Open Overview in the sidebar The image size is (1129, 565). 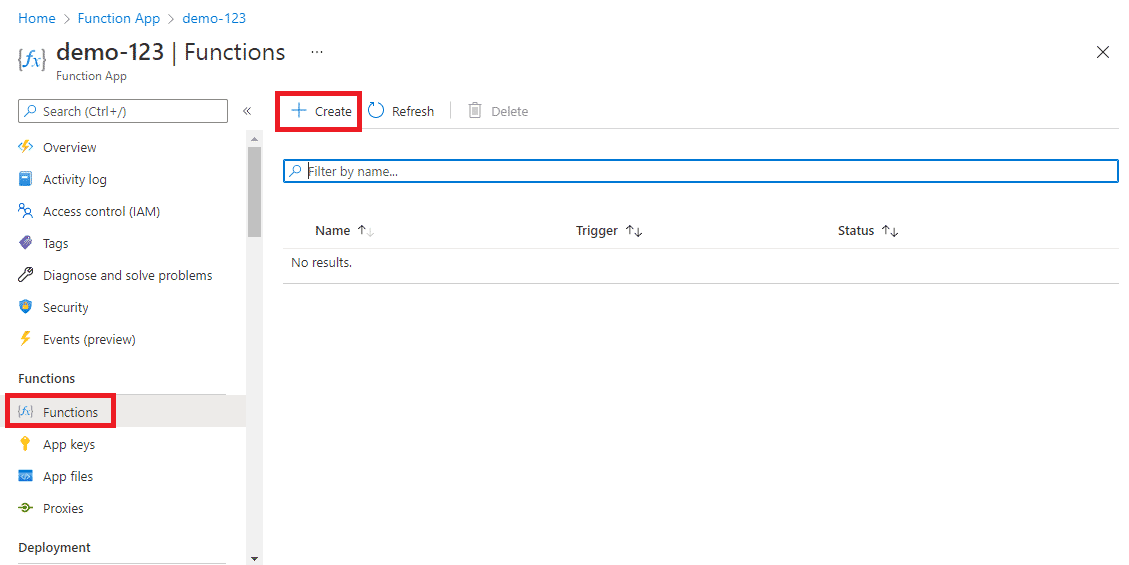click(70, 147)
